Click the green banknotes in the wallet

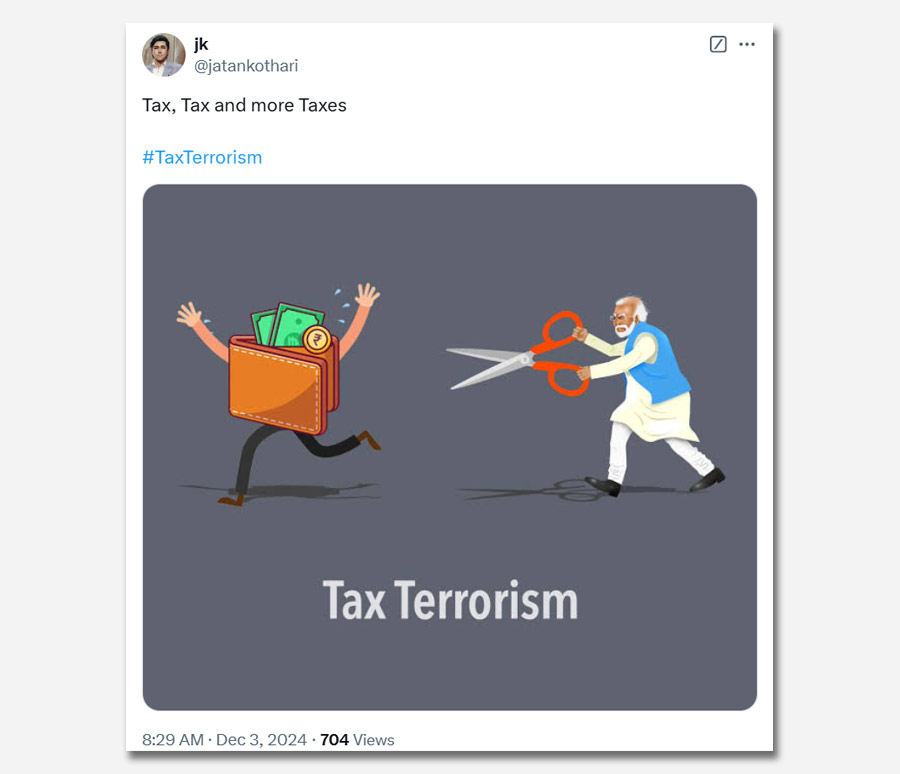click(x=287, y=326)
